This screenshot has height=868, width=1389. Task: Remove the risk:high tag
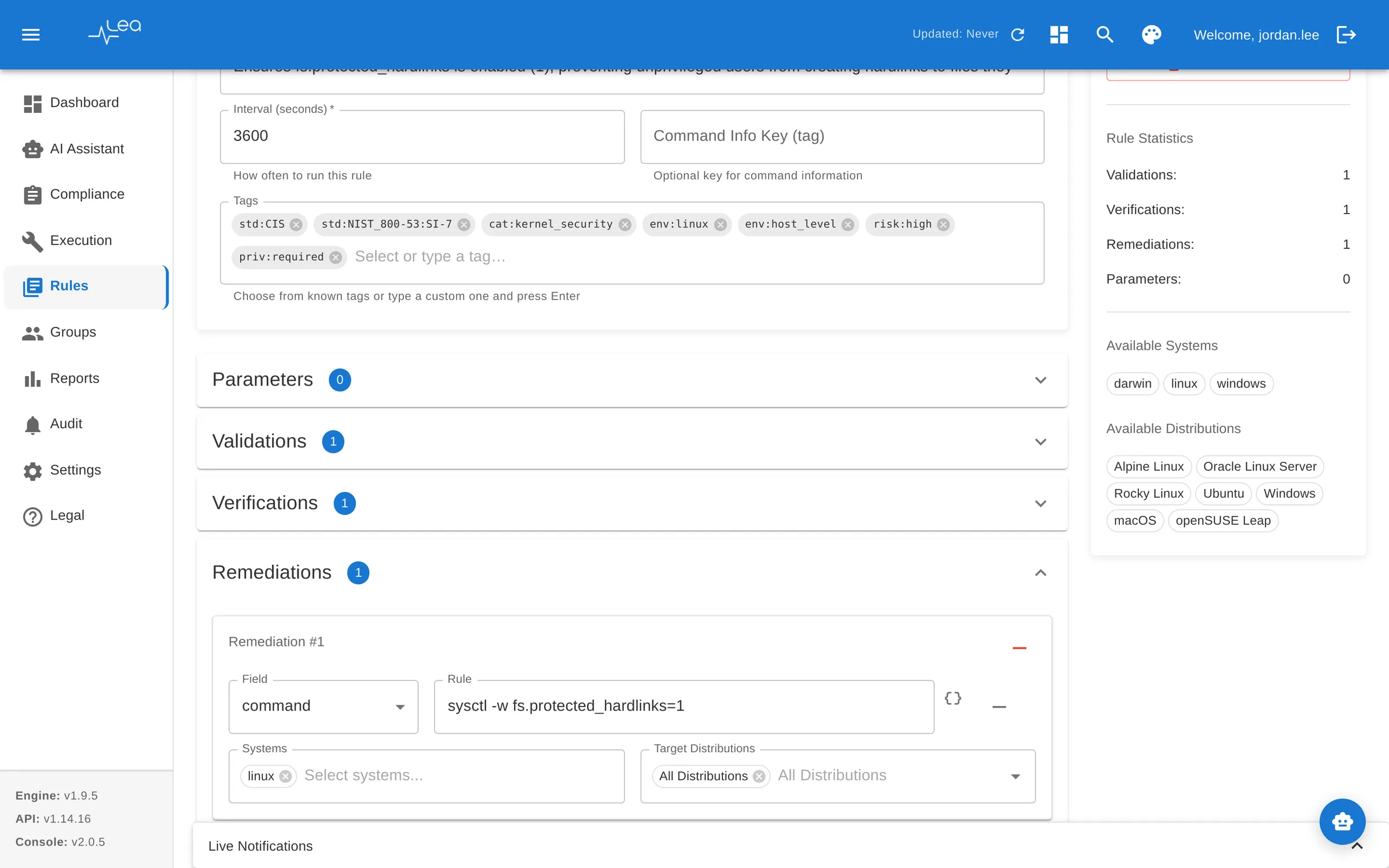(x=943, y=225)
